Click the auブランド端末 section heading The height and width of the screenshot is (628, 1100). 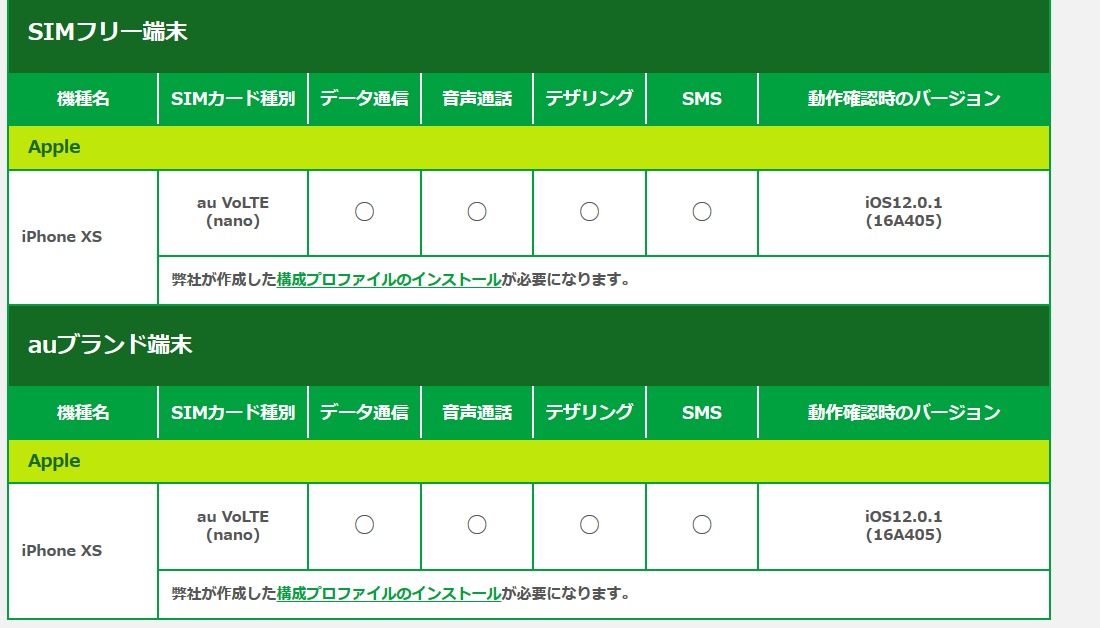110,345
